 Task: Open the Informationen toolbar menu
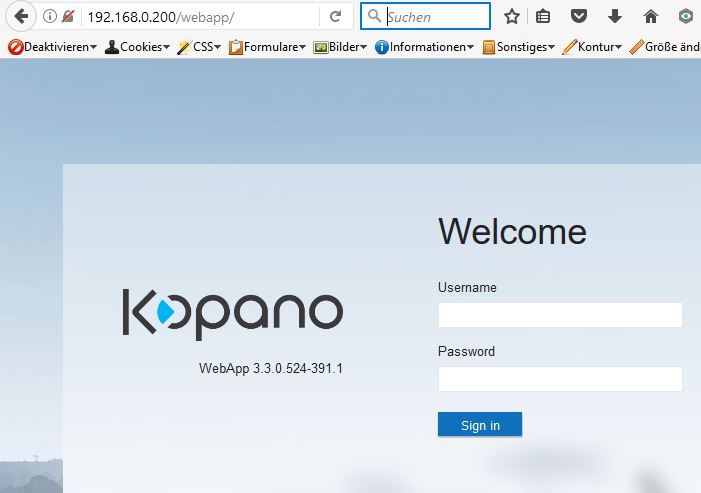click(424, 47)
